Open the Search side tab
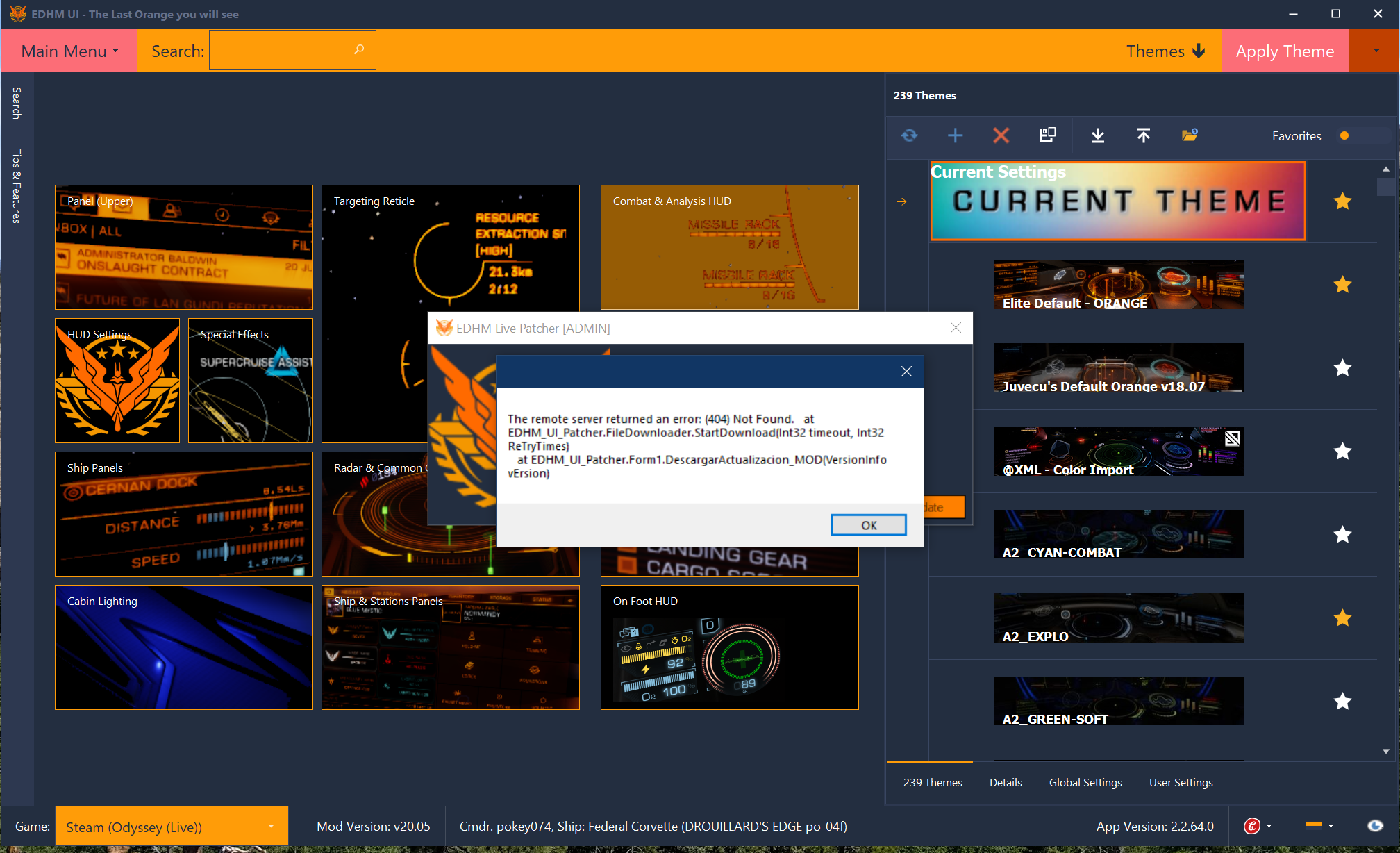 [x=17, y=103]
